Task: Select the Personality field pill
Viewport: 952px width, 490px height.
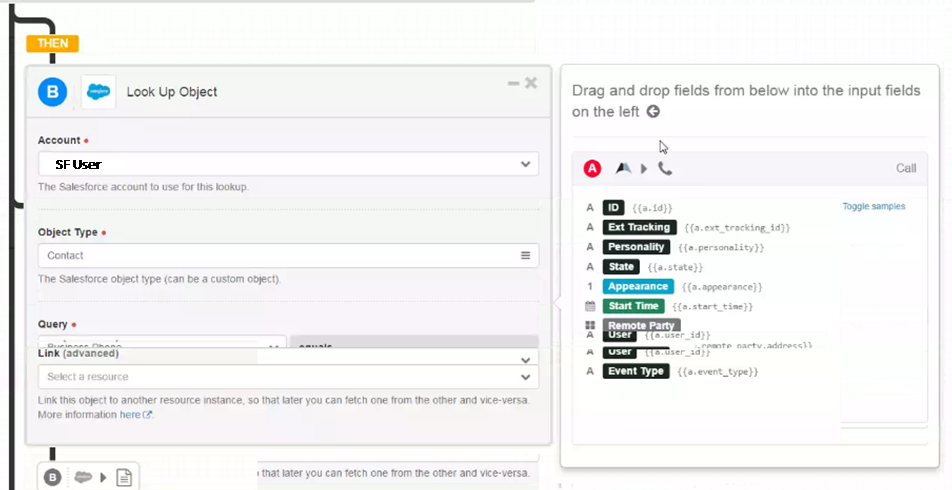Action: tap(636, 247)
